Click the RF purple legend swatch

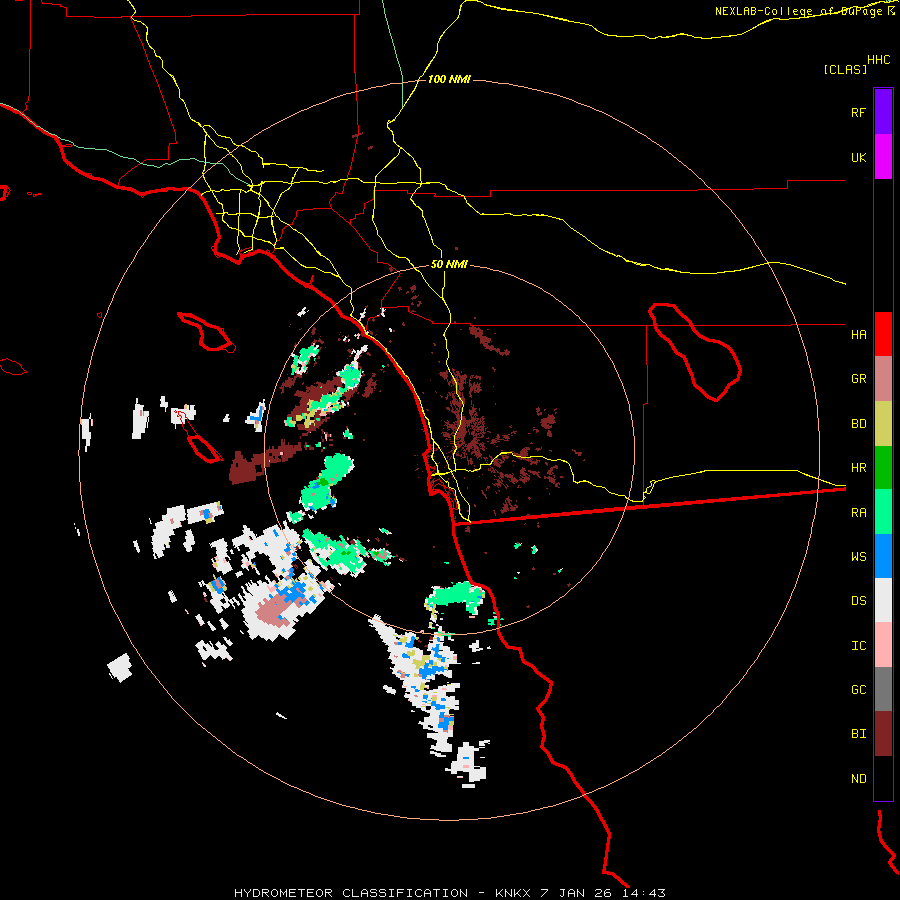883,112
